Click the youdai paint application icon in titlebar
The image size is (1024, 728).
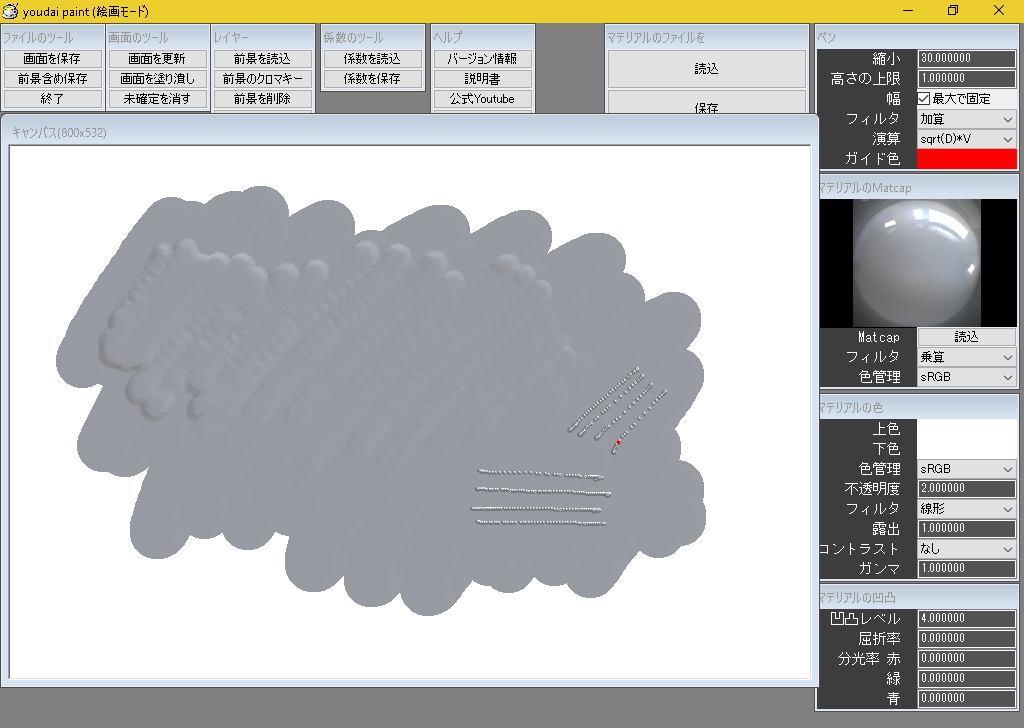tap(12, 11)
